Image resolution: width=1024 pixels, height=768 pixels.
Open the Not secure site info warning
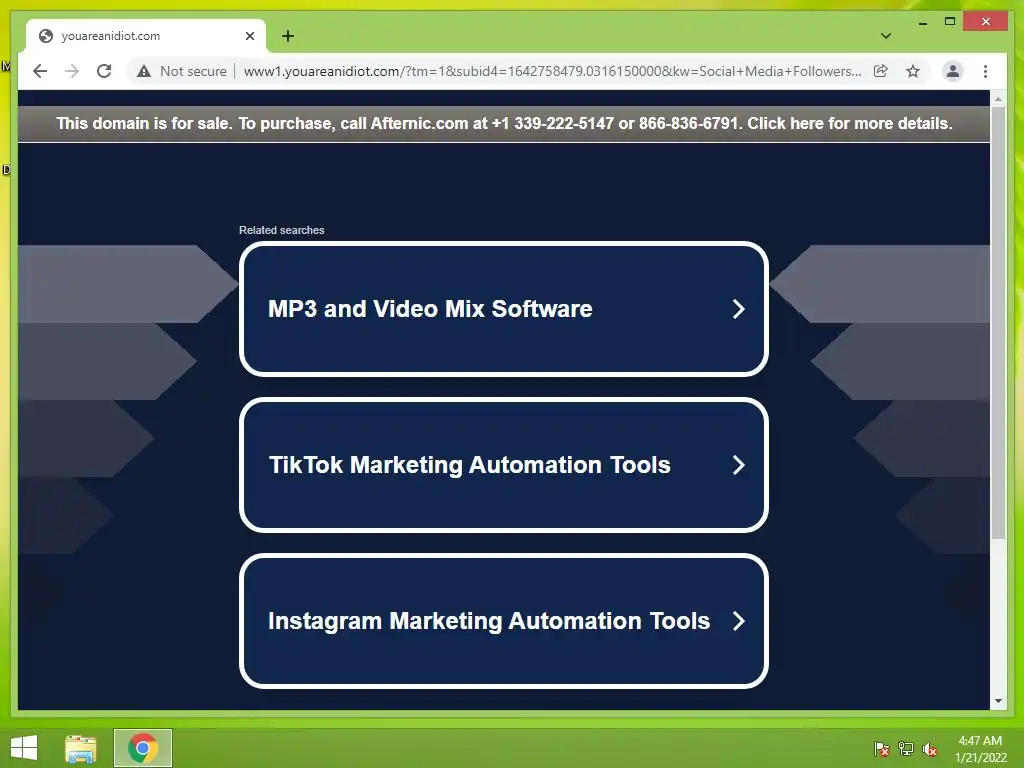pos(182,71)
